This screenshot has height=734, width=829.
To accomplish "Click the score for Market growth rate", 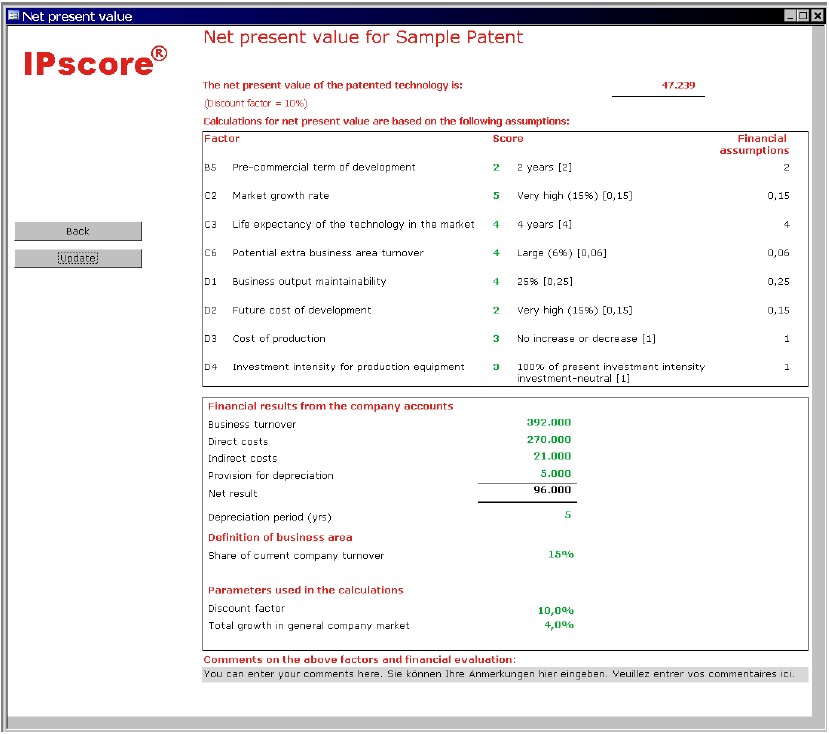I will [x=496, y=196].
